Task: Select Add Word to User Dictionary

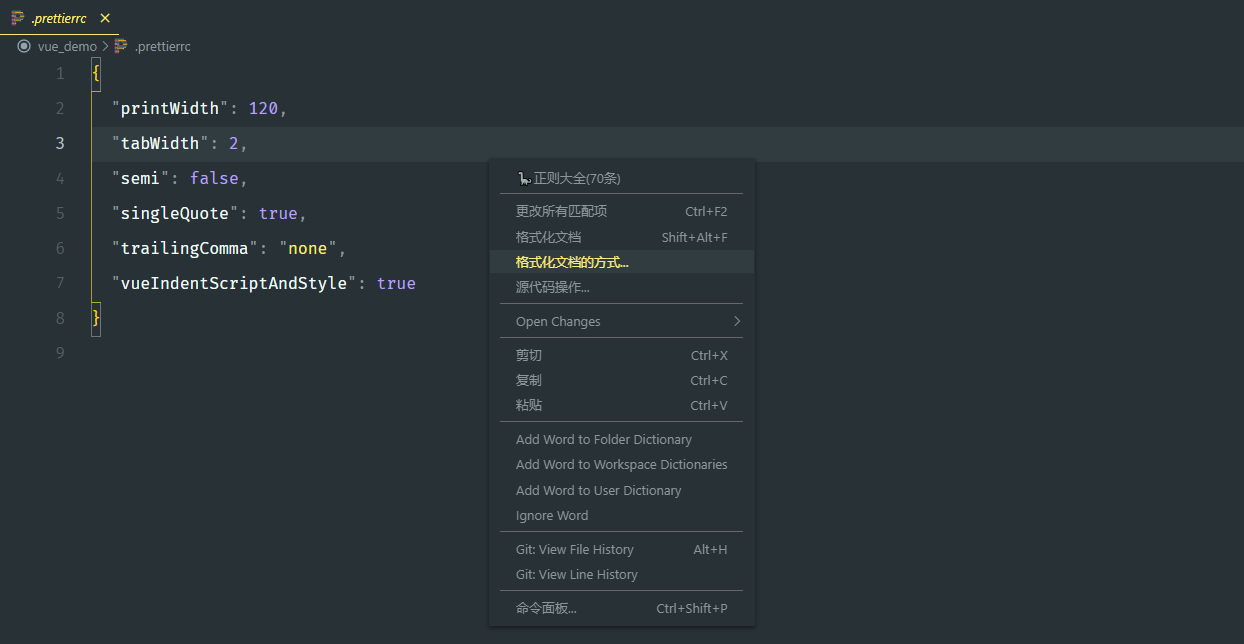Action: coord(598,490)
